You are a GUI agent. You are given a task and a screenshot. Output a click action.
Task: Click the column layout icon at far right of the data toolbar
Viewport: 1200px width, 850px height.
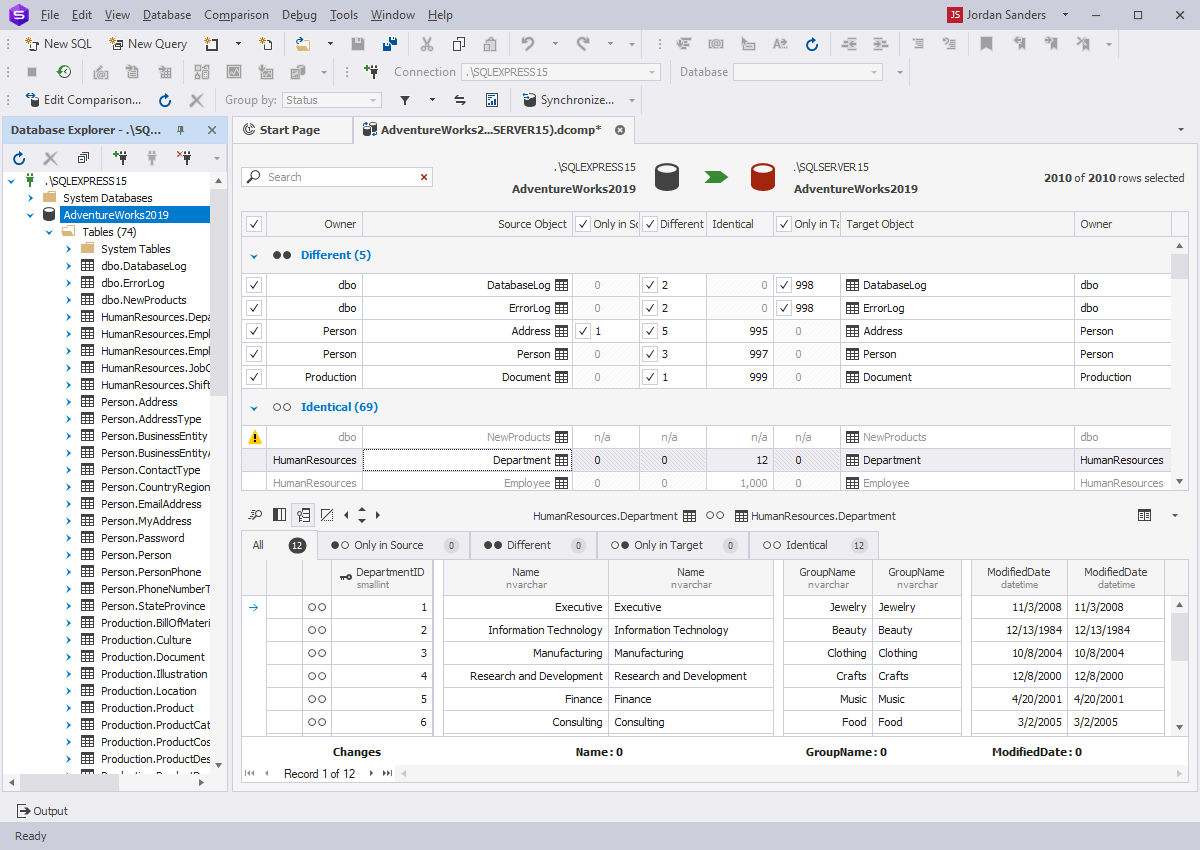click(1144, 515)
